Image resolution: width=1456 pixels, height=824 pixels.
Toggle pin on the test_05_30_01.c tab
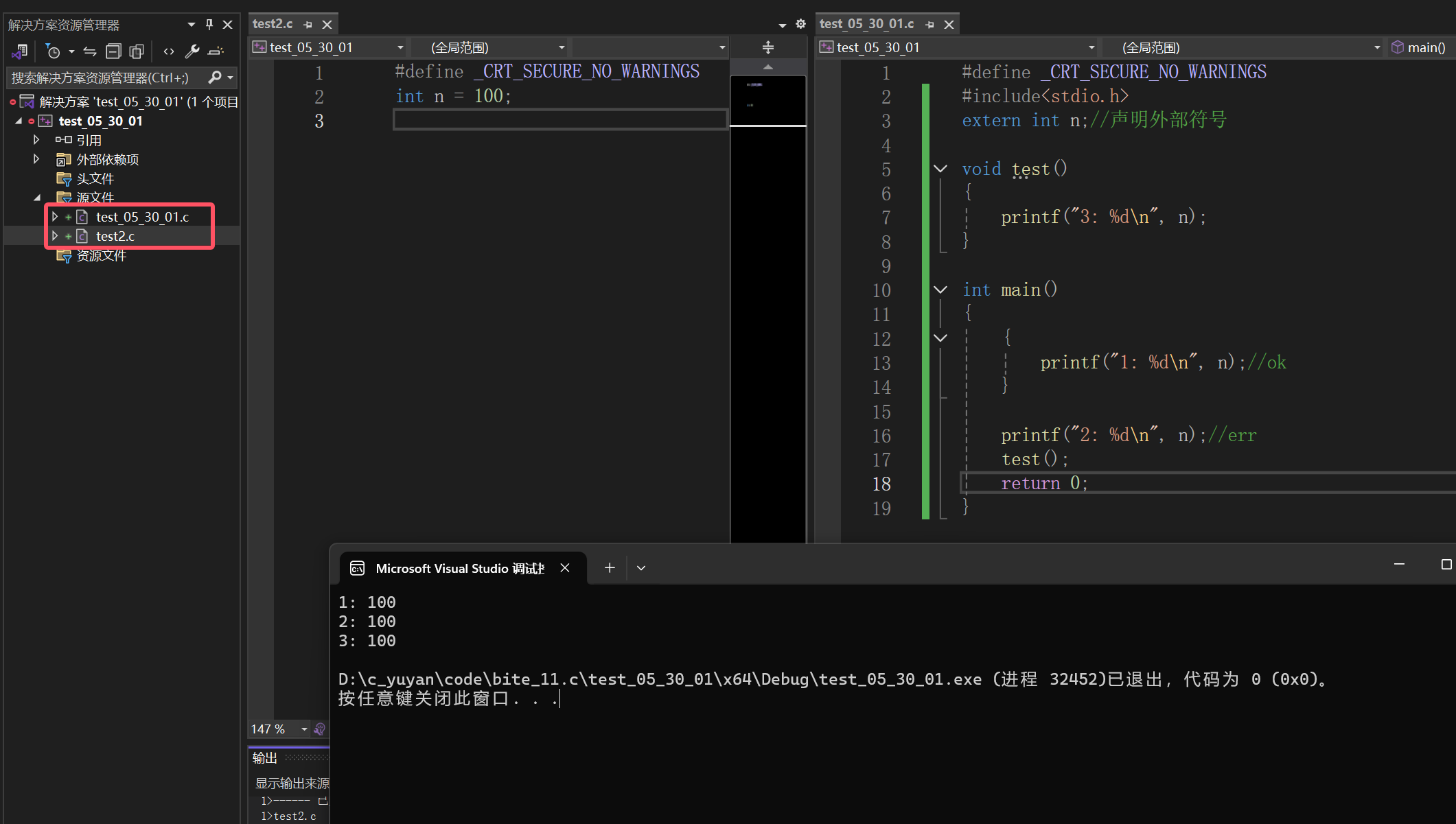[x=930, y=25]
